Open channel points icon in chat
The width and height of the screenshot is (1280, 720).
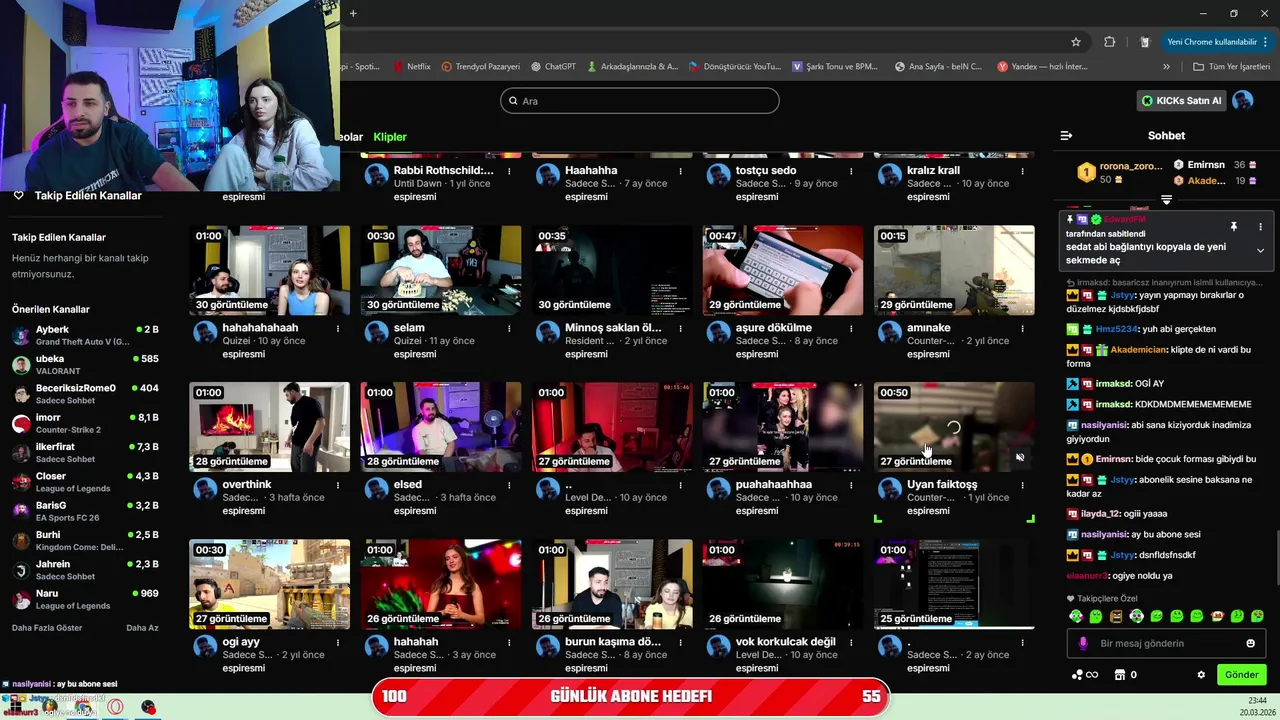tap(1084, 675)
